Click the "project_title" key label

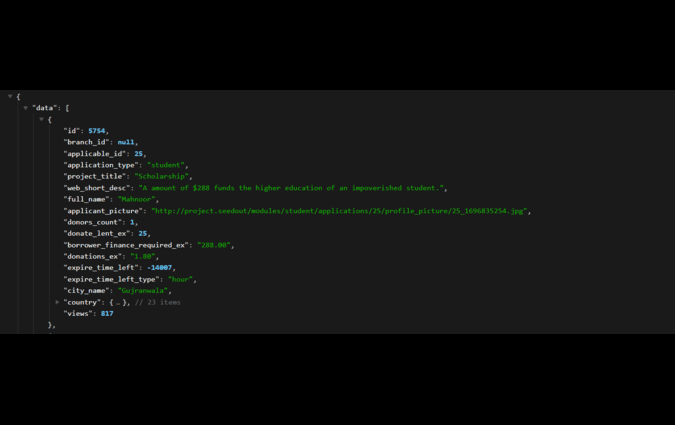(x=95, y=176)
